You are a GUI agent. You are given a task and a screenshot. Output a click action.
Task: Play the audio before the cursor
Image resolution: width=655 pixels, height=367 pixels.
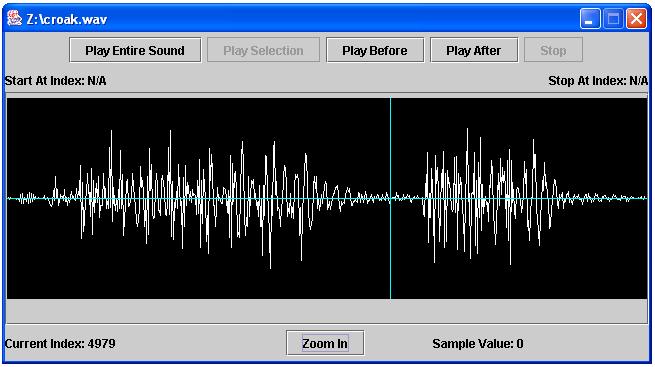(375, 51)
